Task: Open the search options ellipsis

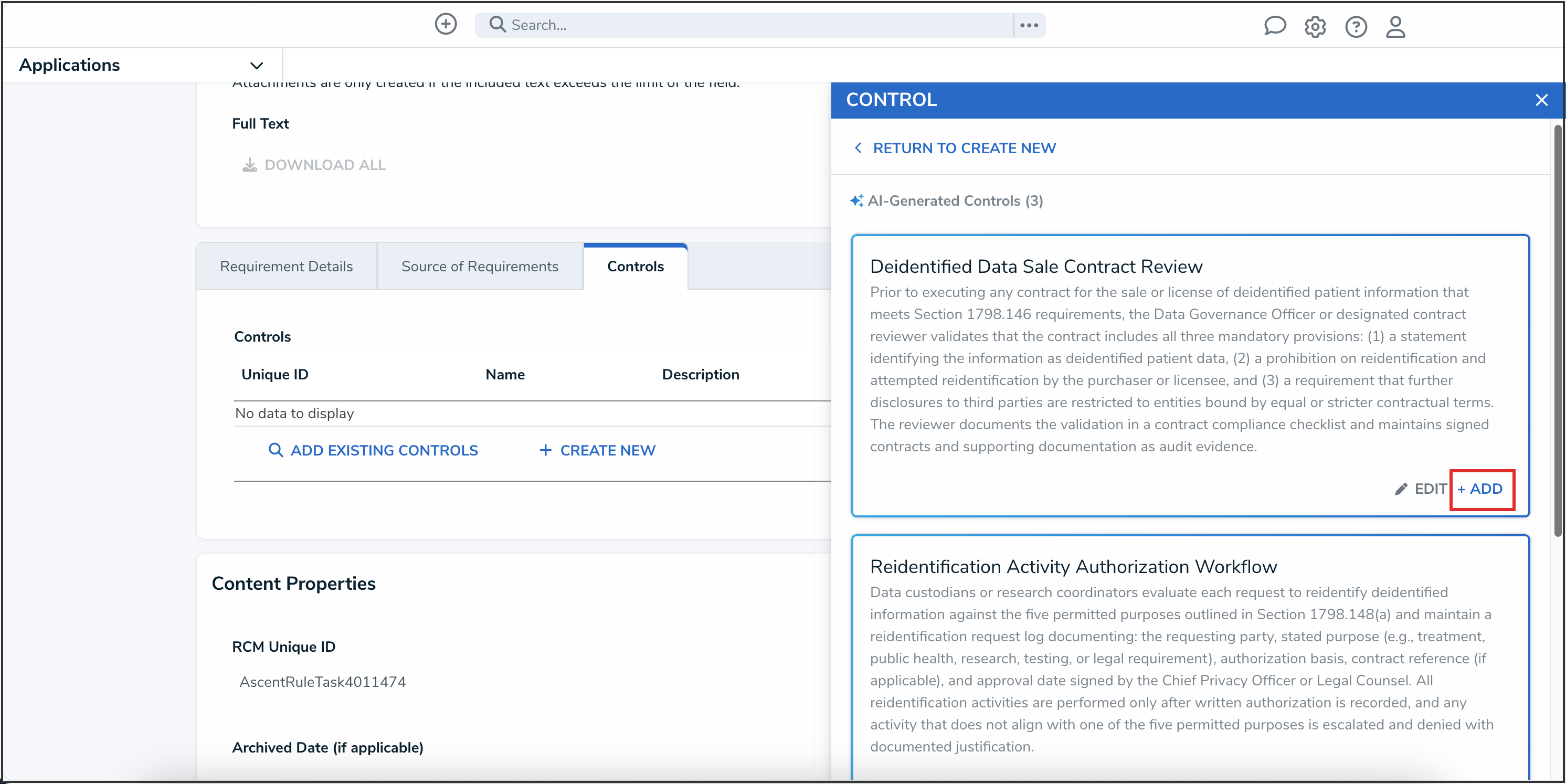Action: tap(1029, 25)
